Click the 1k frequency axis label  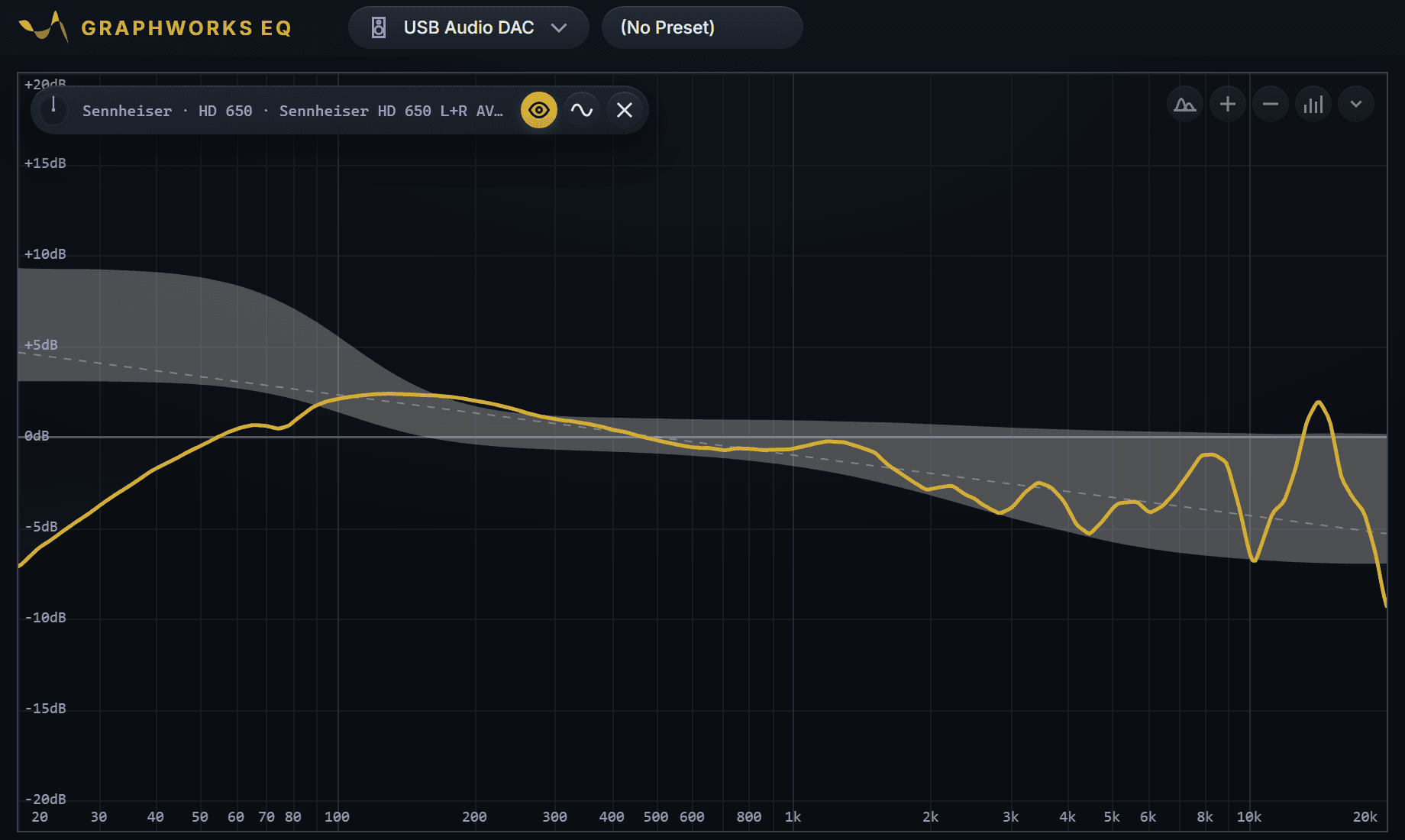coord(793,817)
